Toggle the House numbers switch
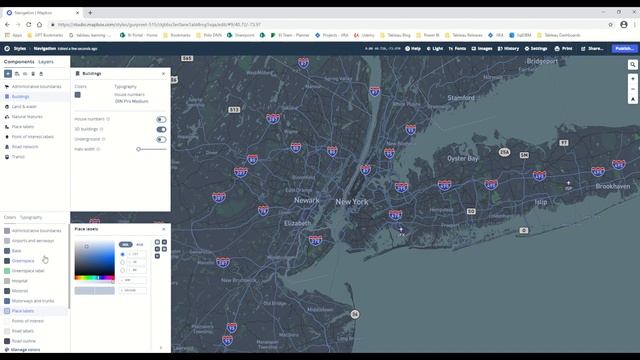 click(161, 119)
